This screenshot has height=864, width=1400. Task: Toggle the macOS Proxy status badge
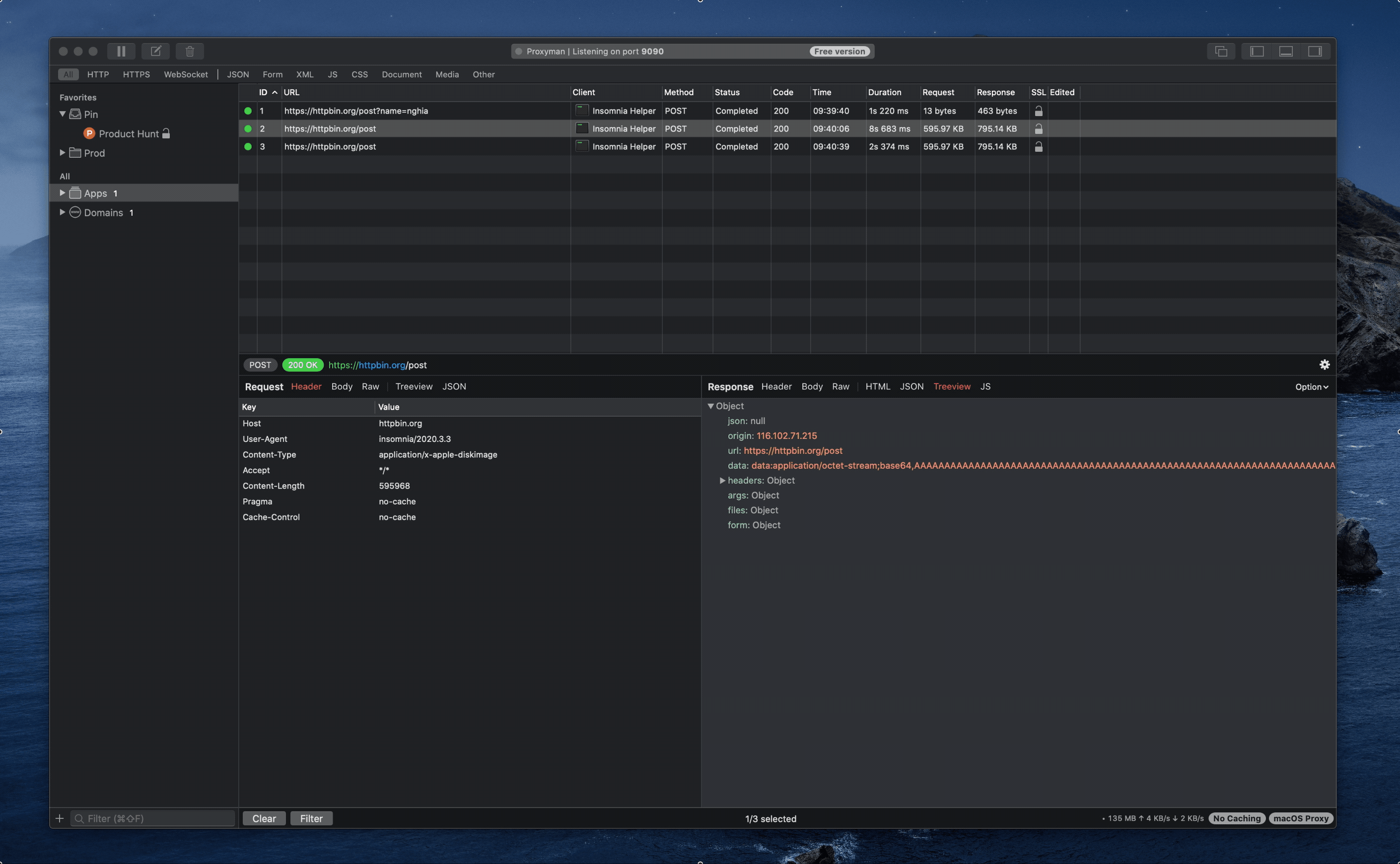coord(1301,818)
